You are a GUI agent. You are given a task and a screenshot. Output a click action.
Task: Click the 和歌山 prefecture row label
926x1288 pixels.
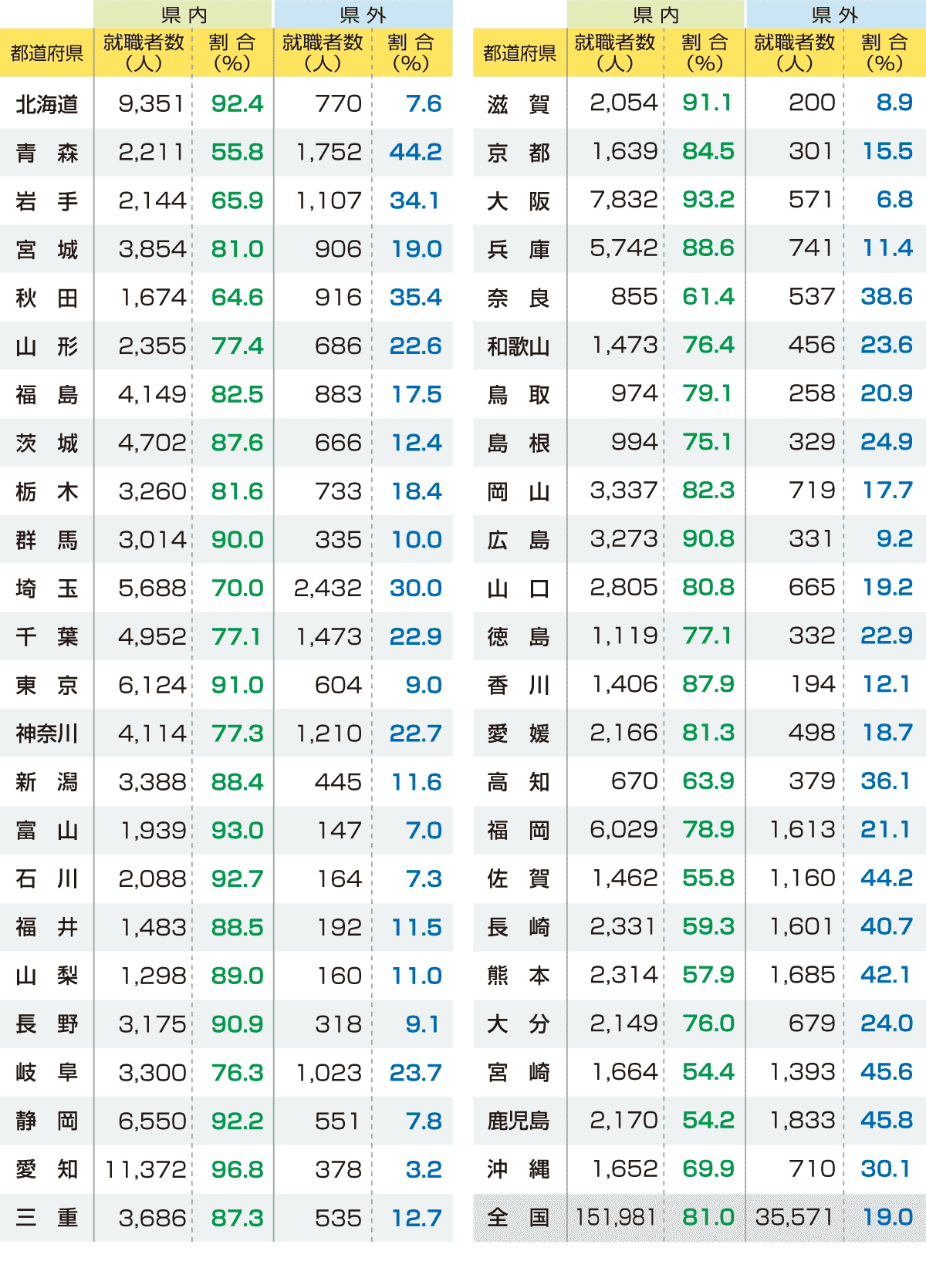pyautogui.click(x=518, y=346)
